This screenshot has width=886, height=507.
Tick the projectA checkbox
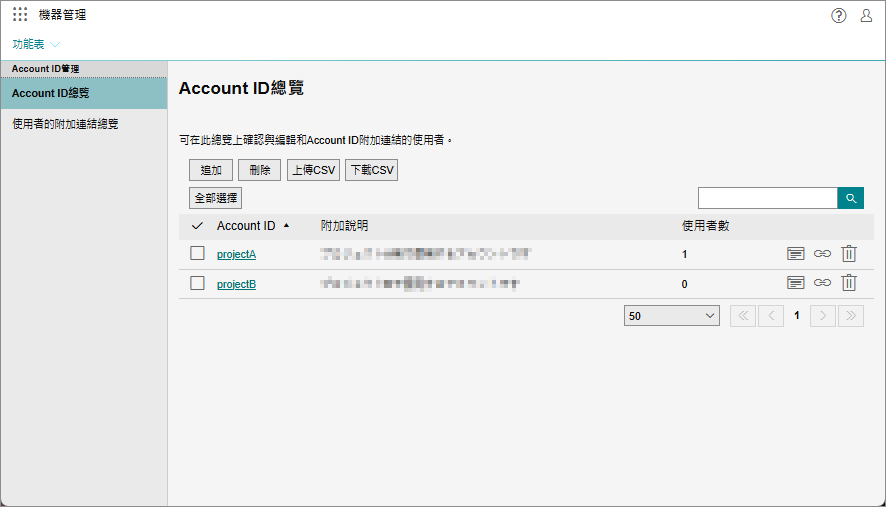tap(197, 254)
